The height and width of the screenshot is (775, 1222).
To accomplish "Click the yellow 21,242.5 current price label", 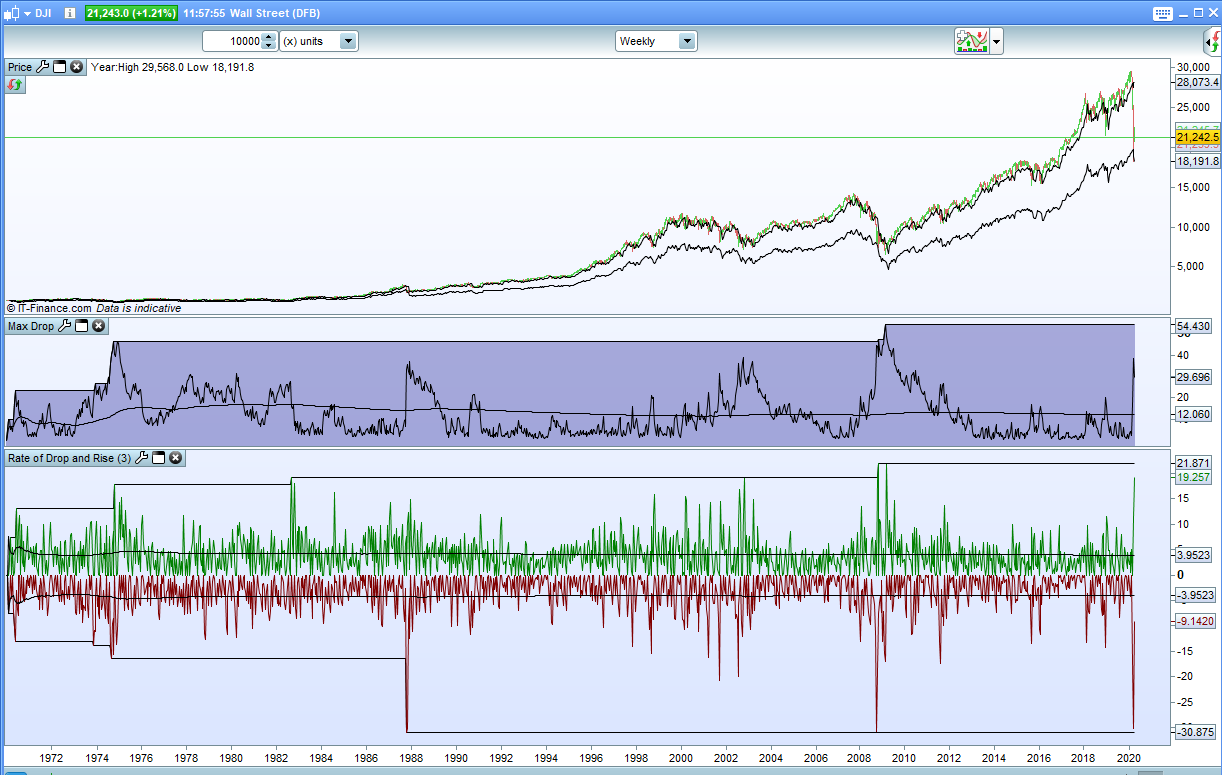I will (1198, 137).
